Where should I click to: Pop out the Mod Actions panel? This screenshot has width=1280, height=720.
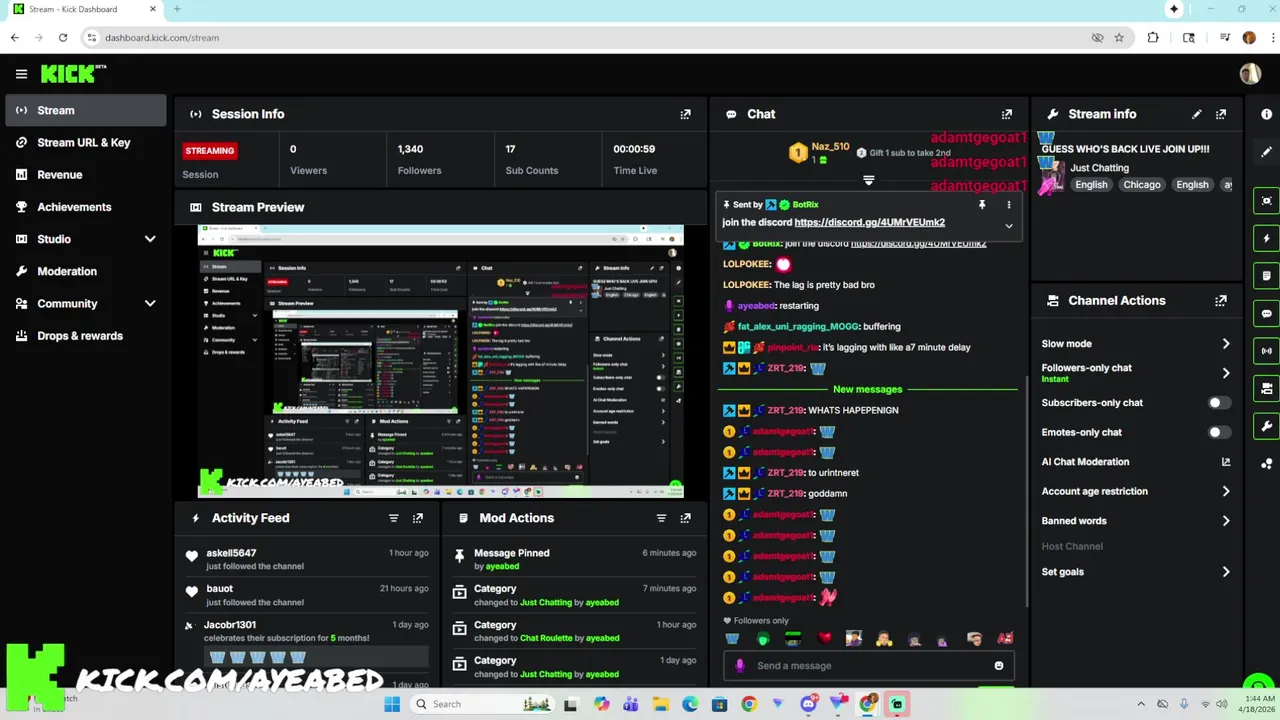(685, 518)
